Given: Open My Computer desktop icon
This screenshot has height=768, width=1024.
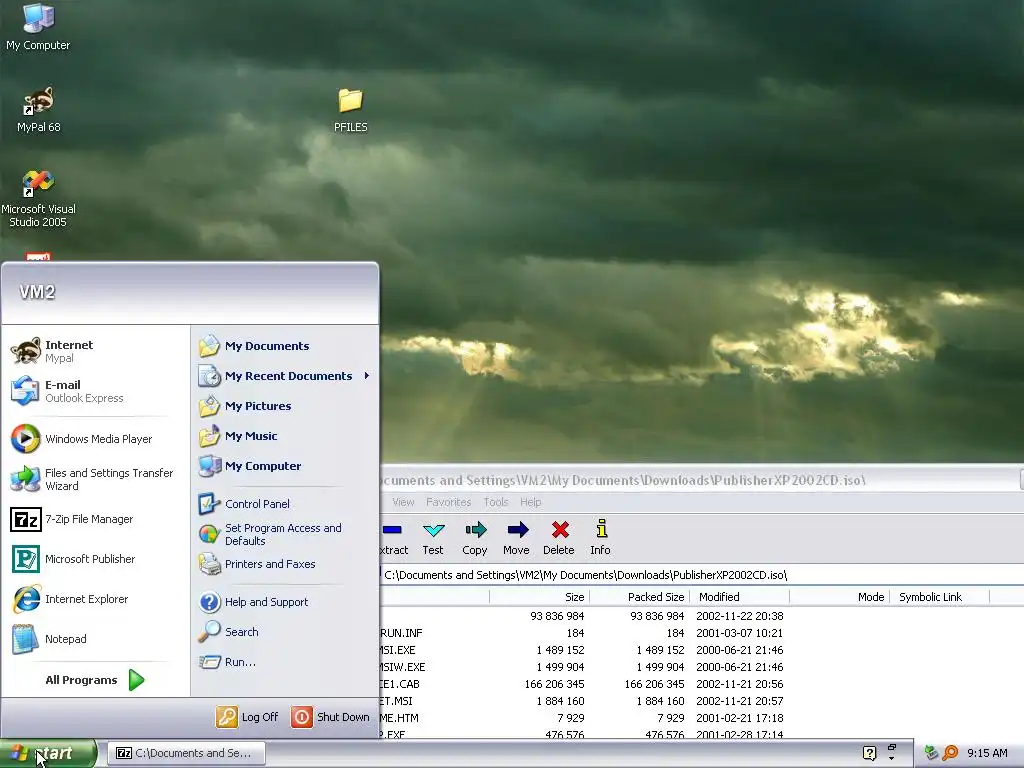Looking at the screenshot, I should click(38, 27).
